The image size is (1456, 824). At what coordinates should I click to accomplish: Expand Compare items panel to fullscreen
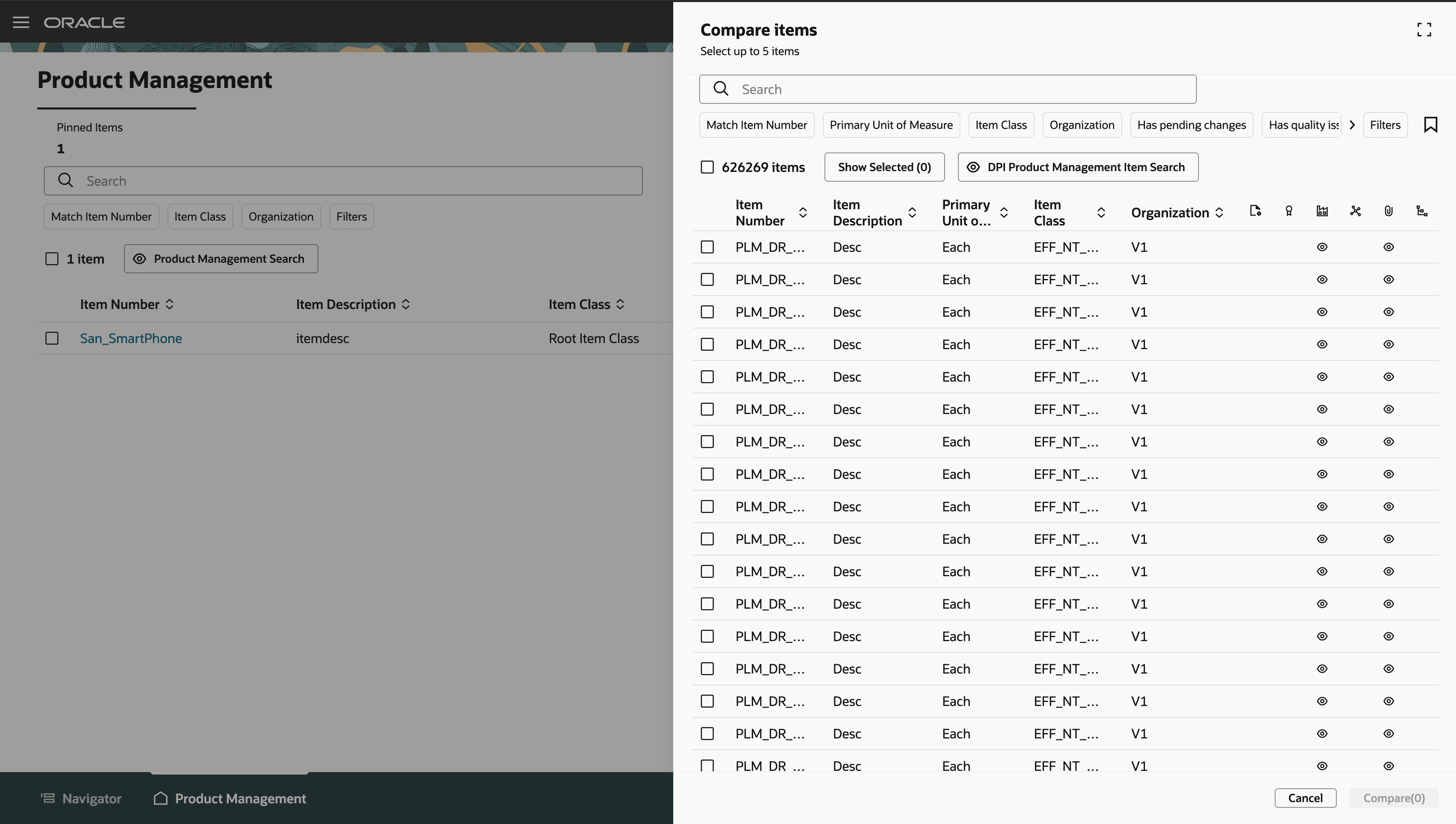(x=1424, y=30)
